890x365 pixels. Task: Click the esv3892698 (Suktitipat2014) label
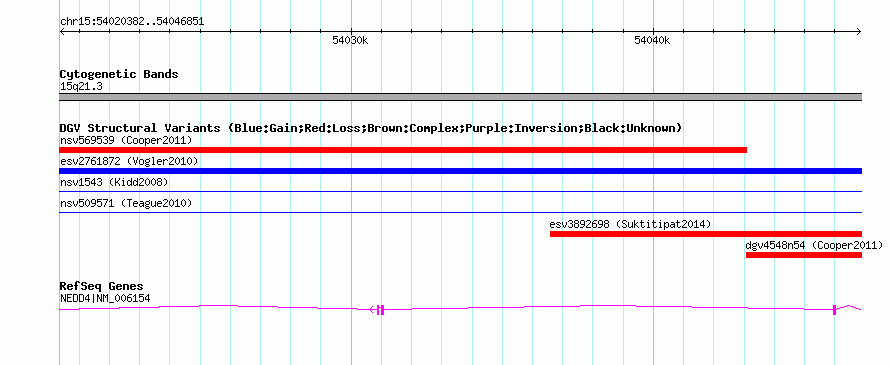(x=630, y=224)
